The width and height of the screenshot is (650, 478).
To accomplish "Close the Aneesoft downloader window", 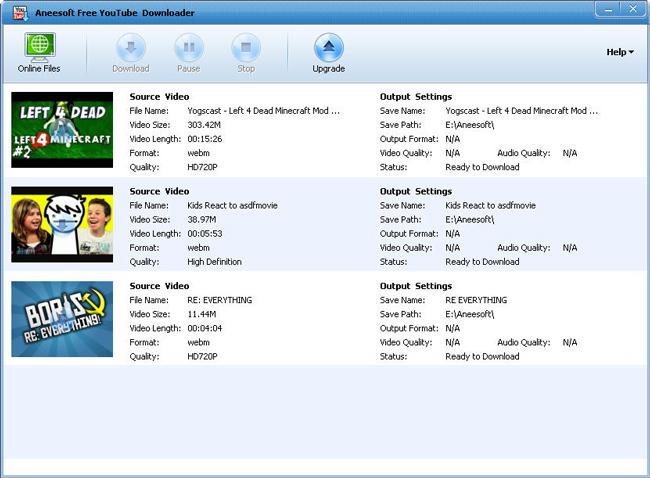I will 633,9.
